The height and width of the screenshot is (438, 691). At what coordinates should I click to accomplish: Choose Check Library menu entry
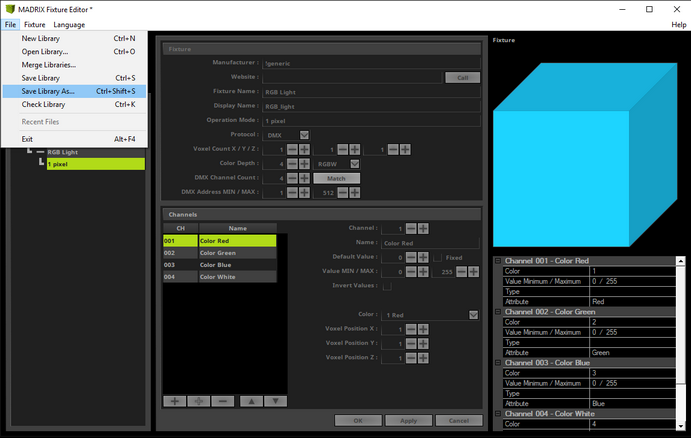(74, 104)
